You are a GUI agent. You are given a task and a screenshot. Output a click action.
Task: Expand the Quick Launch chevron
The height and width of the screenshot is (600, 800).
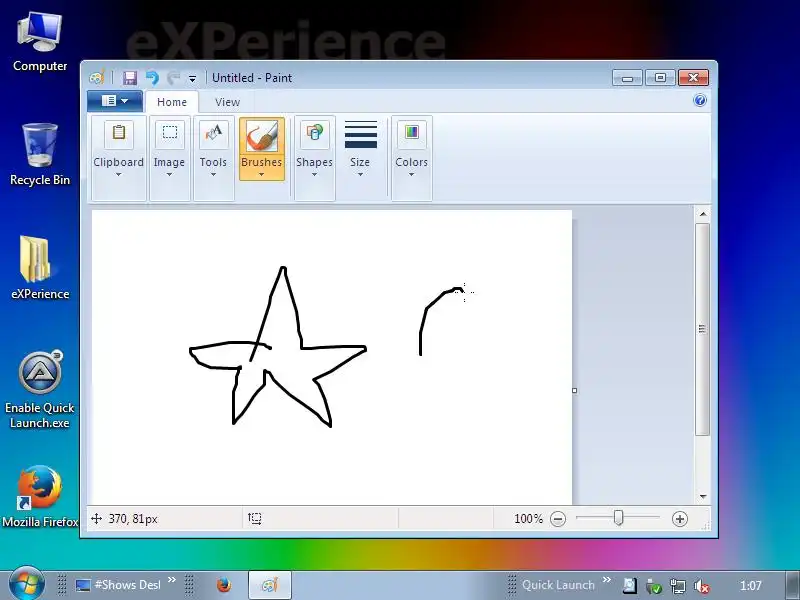607,580
